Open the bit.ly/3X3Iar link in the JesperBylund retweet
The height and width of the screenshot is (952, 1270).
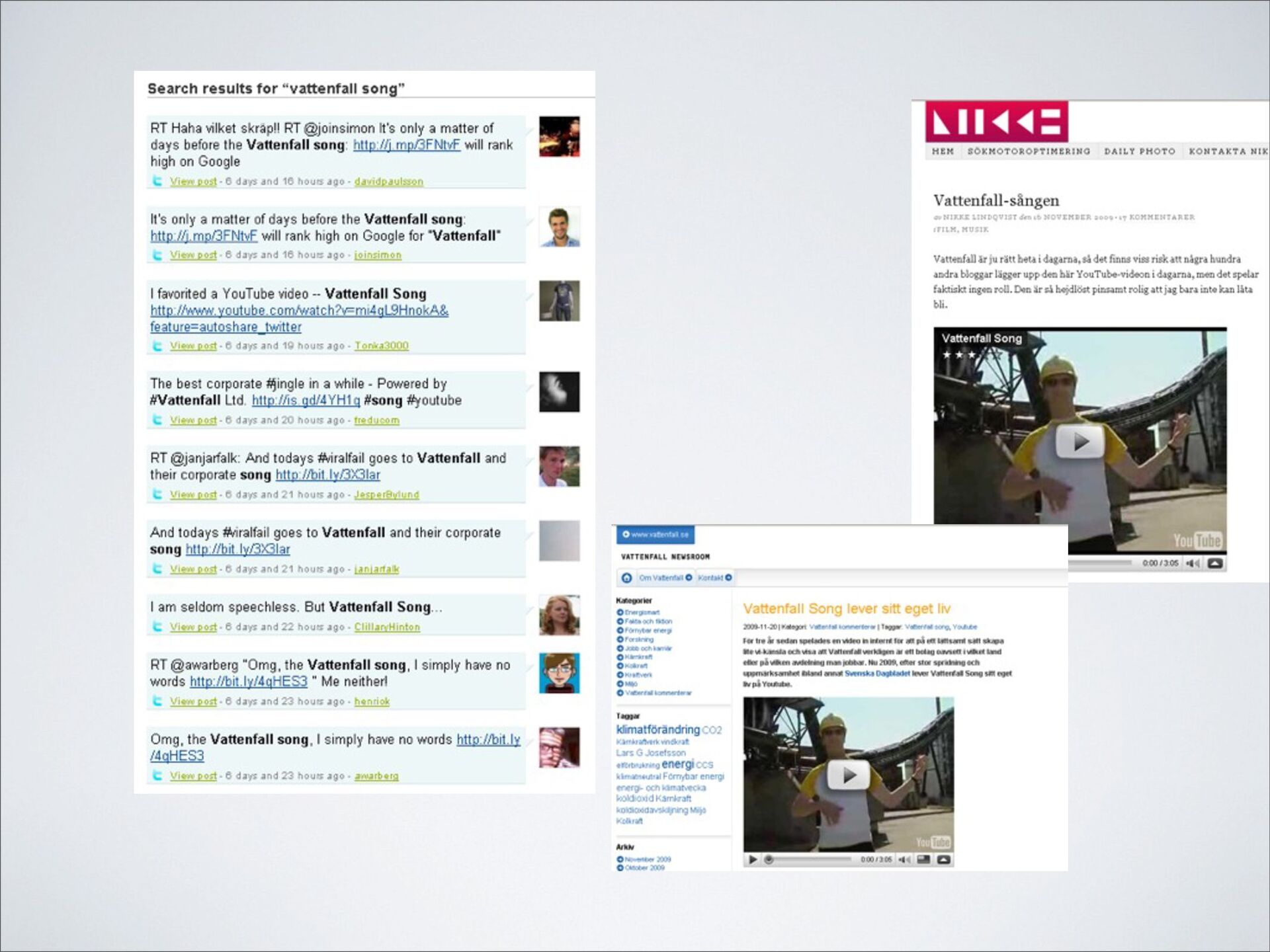click(x=327, y=475)
